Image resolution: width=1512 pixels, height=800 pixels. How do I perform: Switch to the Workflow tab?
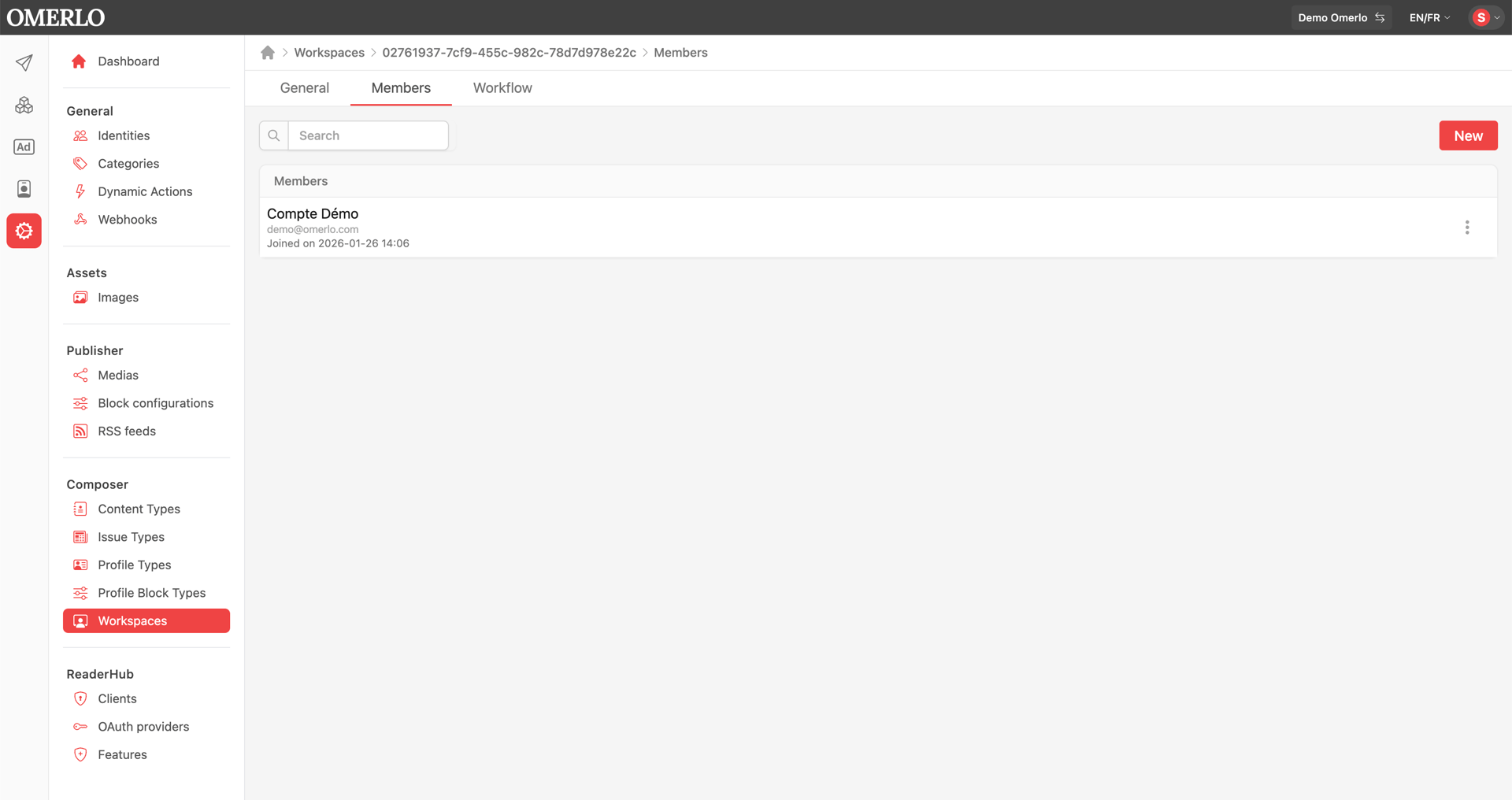[x=502, y=88]
